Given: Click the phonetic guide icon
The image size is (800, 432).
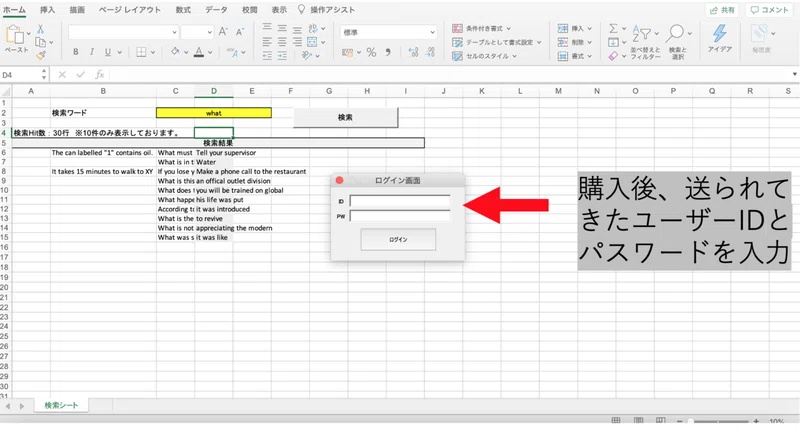Looking at the screenshot, I should [x=233, y=52].
